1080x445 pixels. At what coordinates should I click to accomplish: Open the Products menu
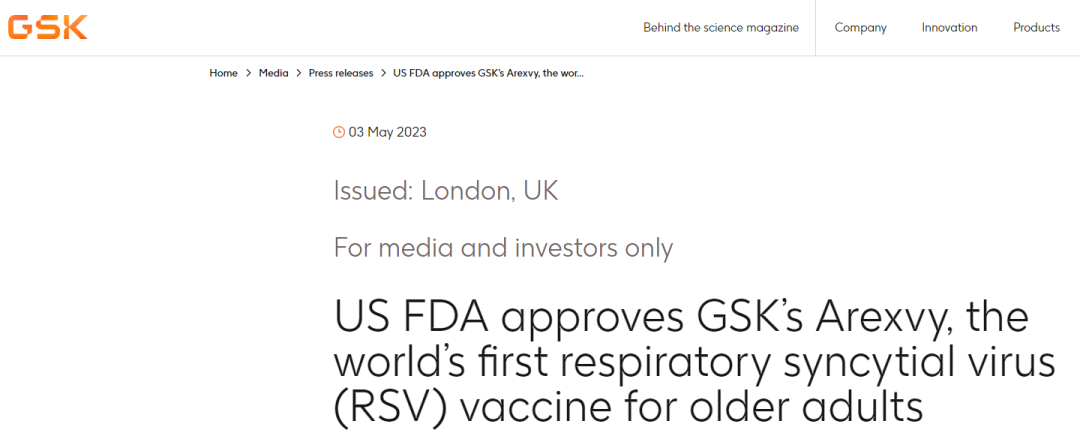(x=1036, y=27)
